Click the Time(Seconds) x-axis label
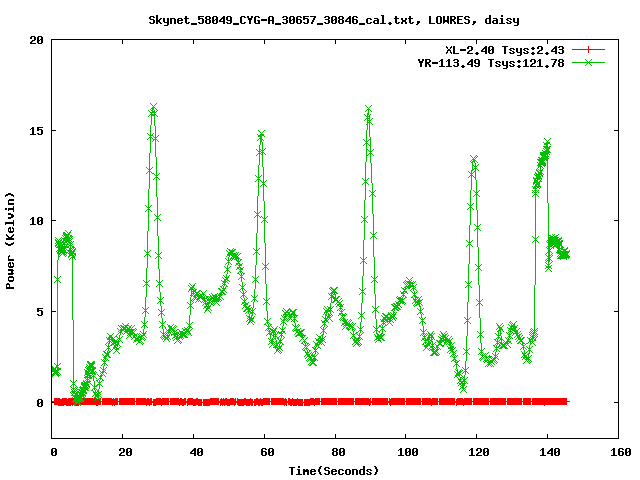Viewport: 640px width, 480px height. click(x=333, y=471)
